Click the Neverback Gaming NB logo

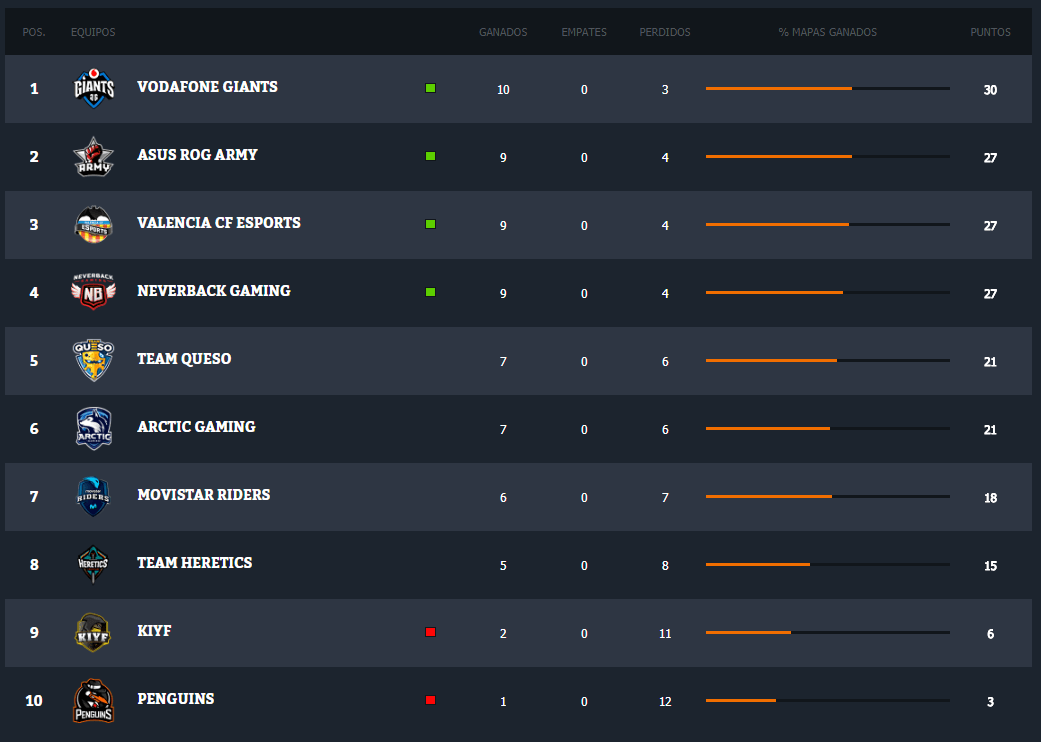[x=94, y=292]
